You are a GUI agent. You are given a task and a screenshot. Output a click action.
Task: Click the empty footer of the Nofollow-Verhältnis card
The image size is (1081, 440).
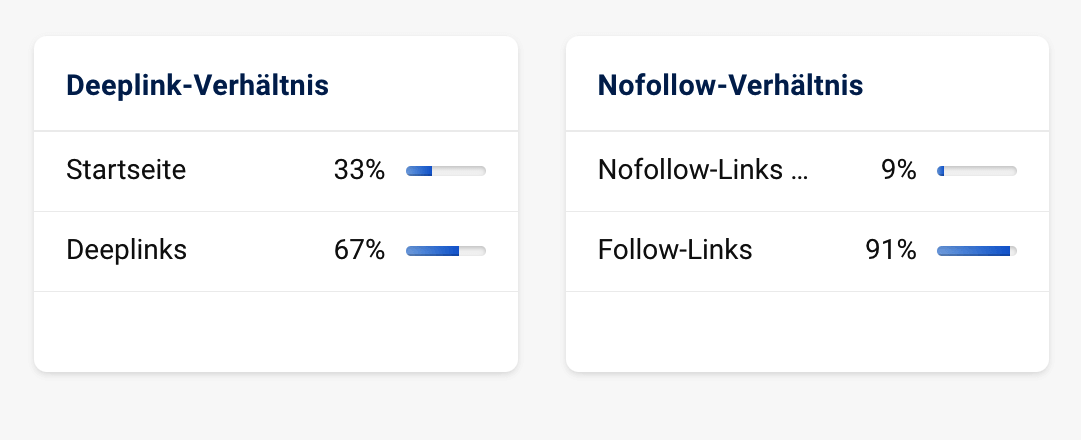pyautogui.click(x=807, y=331)
